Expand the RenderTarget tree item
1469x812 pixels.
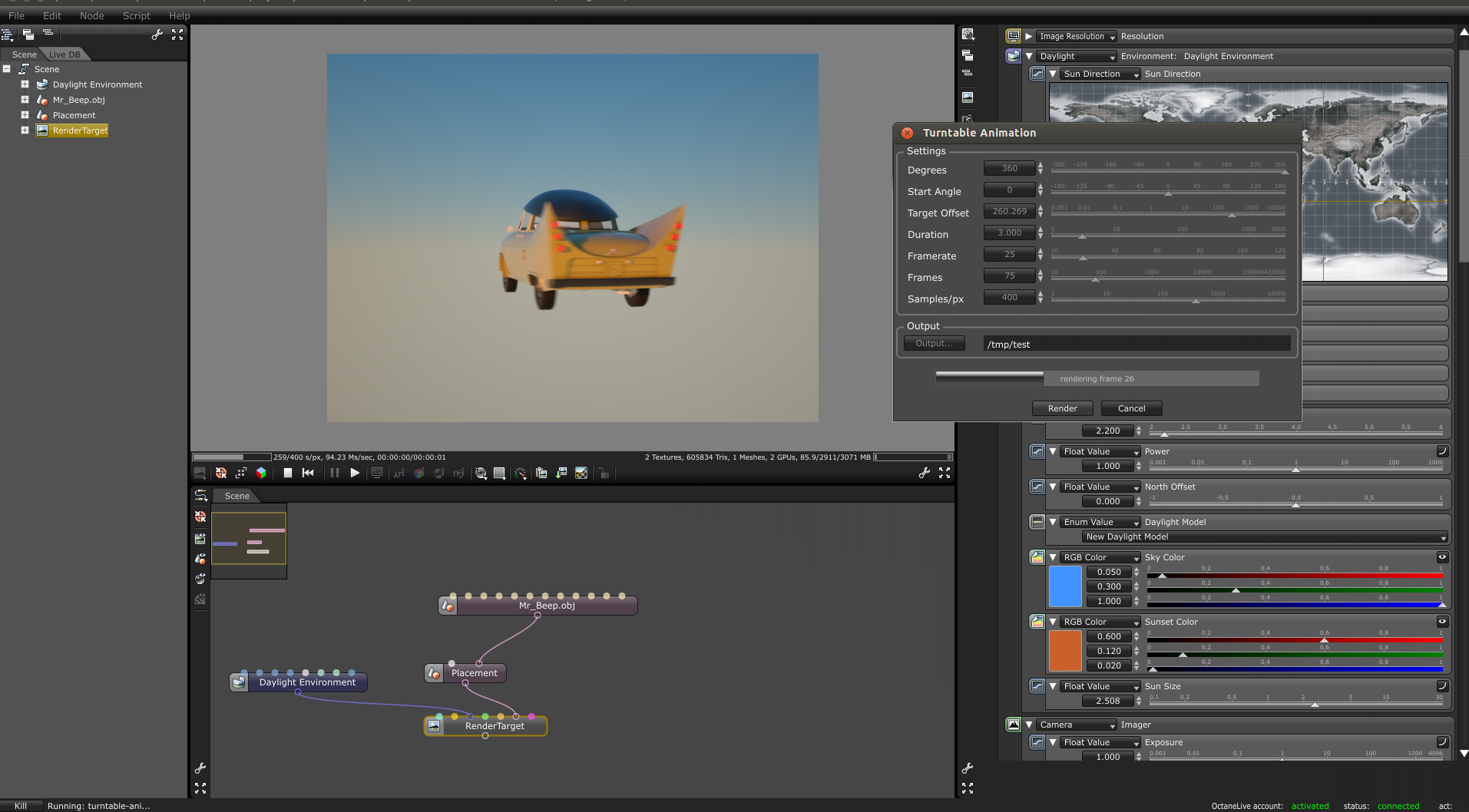click(x=25, y=130)
